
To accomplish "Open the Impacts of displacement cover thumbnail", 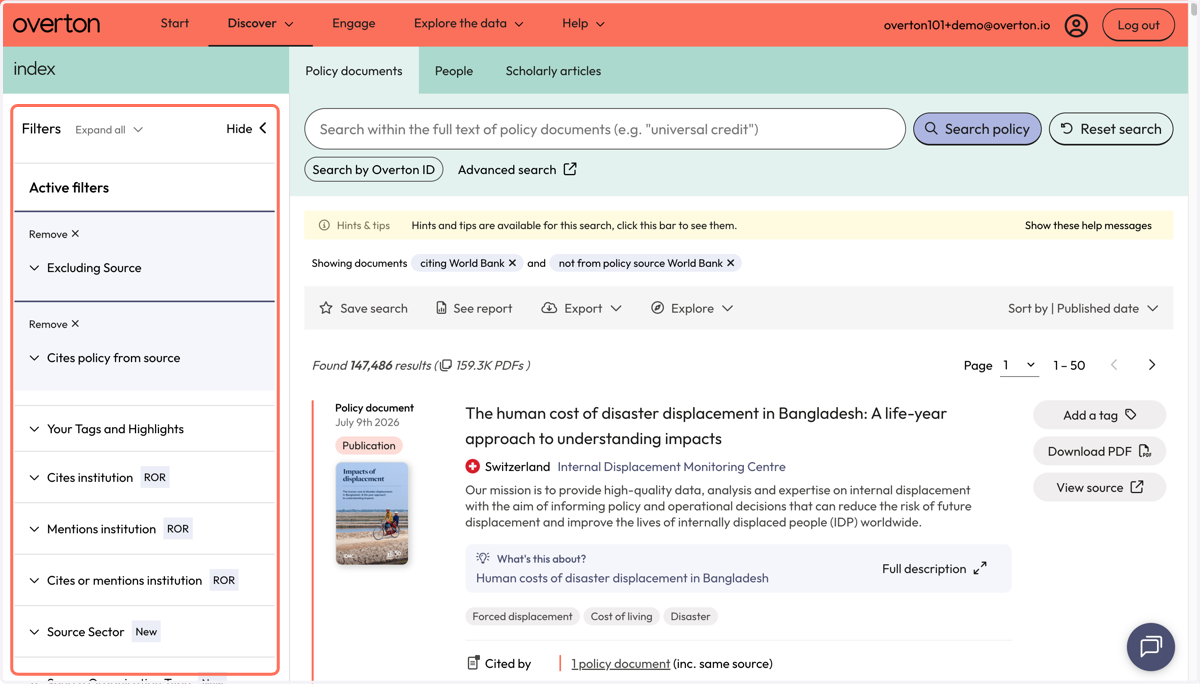I will click(x=372, y=513).
